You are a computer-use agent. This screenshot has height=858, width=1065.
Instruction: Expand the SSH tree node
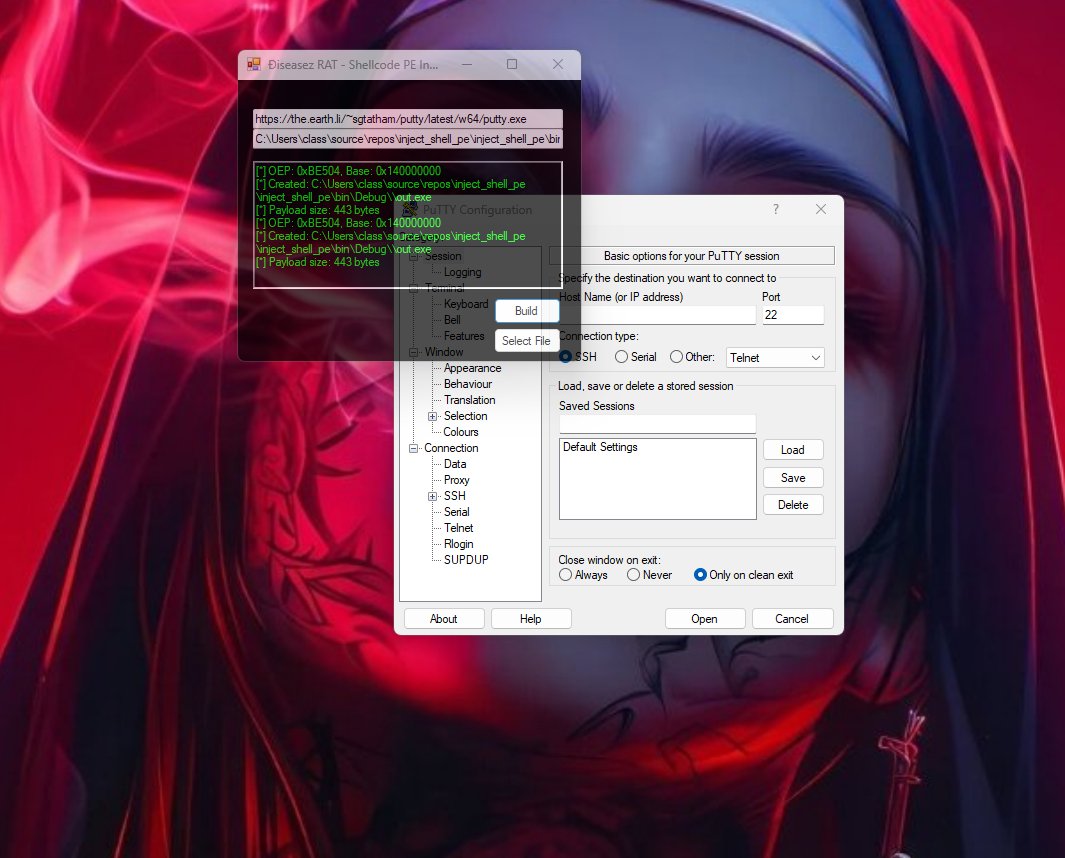pos(432,497)
